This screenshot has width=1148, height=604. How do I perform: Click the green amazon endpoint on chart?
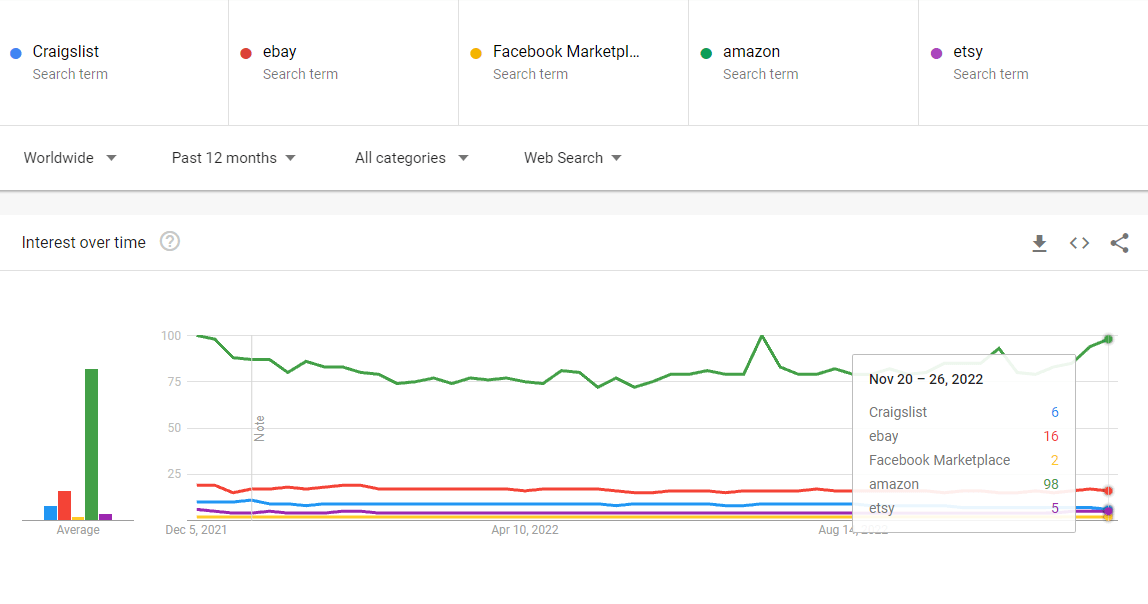point(1108,339)
